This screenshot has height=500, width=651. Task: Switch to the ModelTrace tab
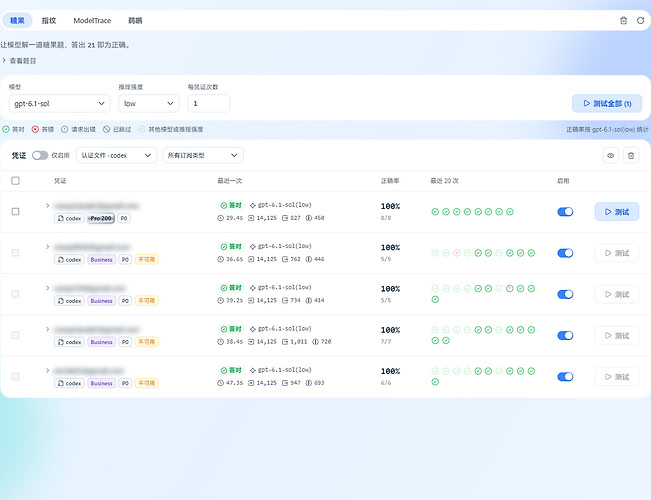92,20
